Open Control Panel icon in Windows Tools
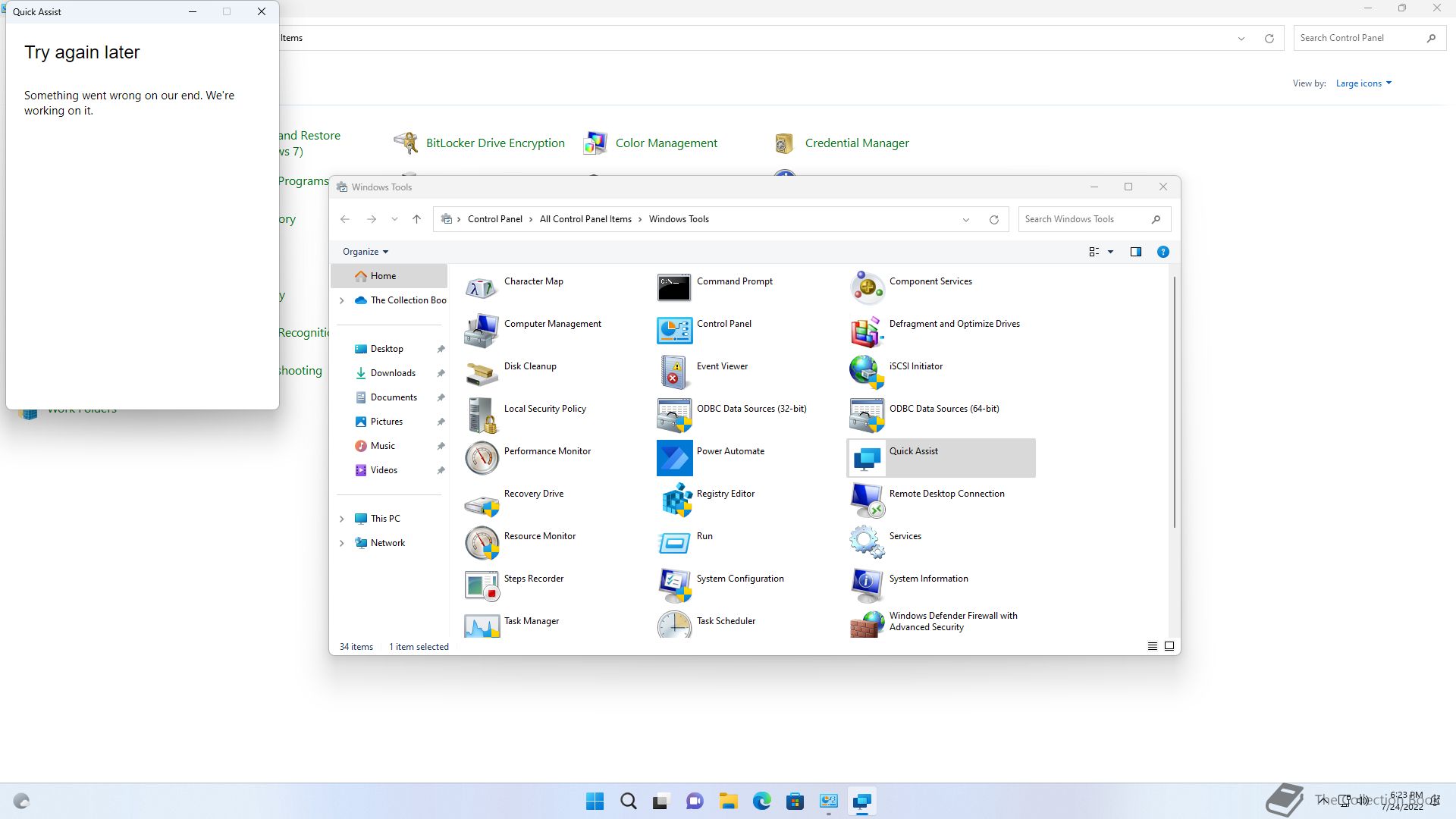 (674, 331)
